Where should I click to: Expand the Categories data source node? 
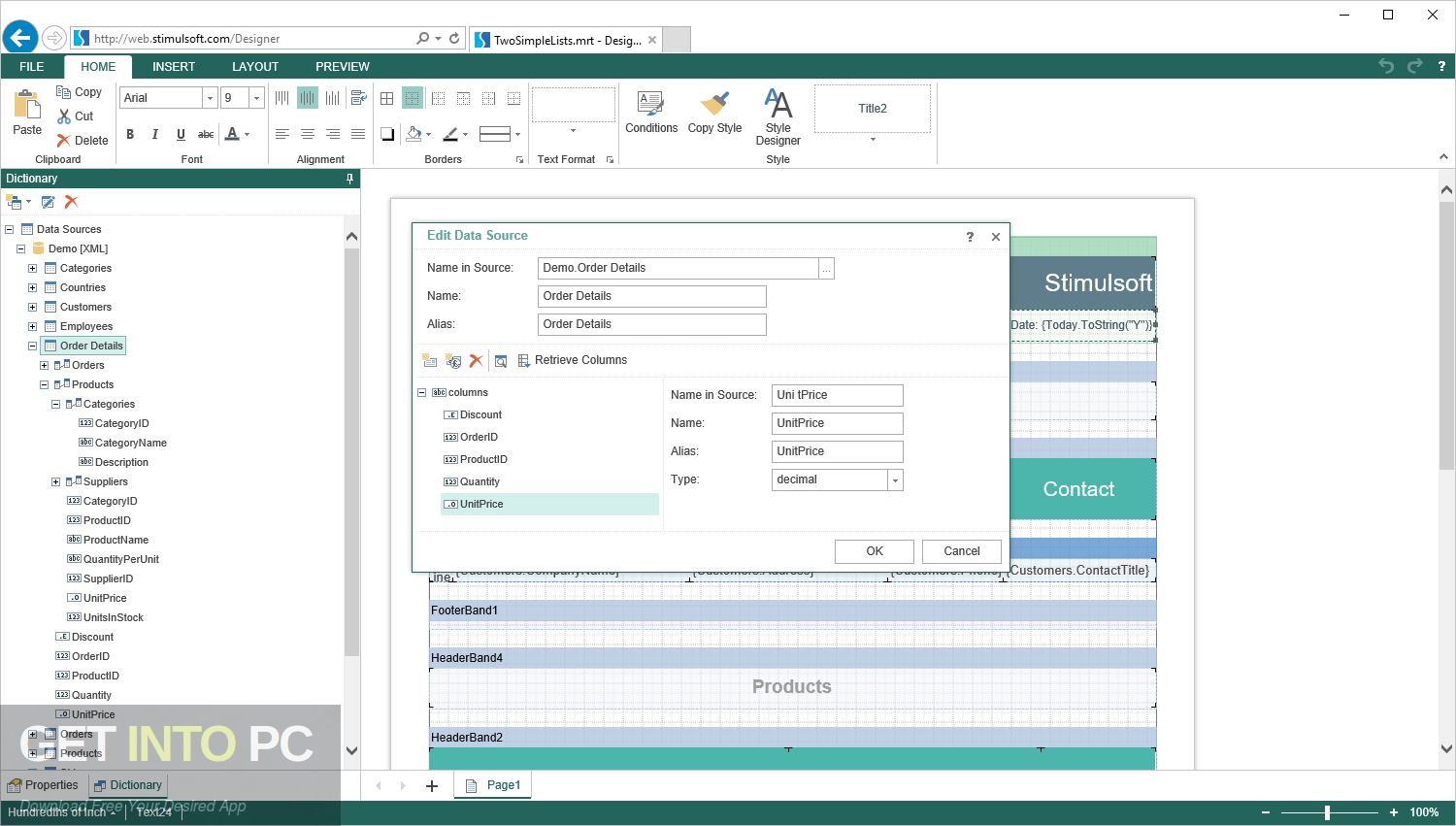point(32,269)
